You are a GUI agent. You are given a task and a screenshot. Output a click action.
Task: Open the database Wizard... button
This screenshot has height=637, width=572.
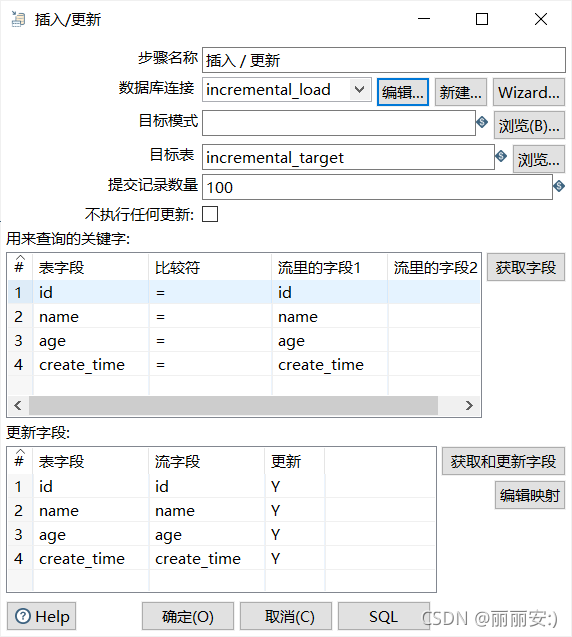click(529, 92)
